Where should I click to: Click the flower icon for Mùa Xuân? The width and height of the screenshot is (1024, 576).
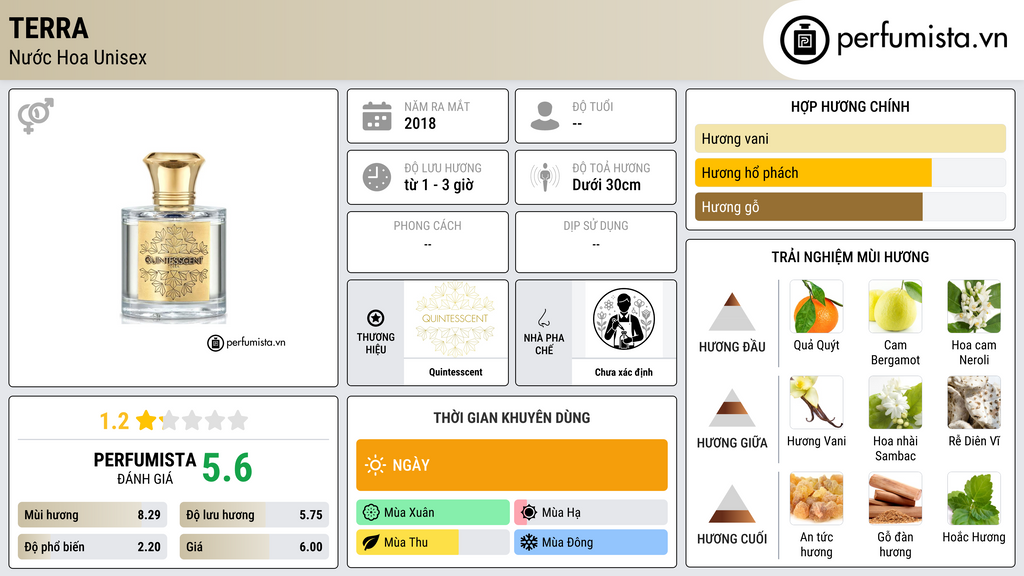point(371,512)
